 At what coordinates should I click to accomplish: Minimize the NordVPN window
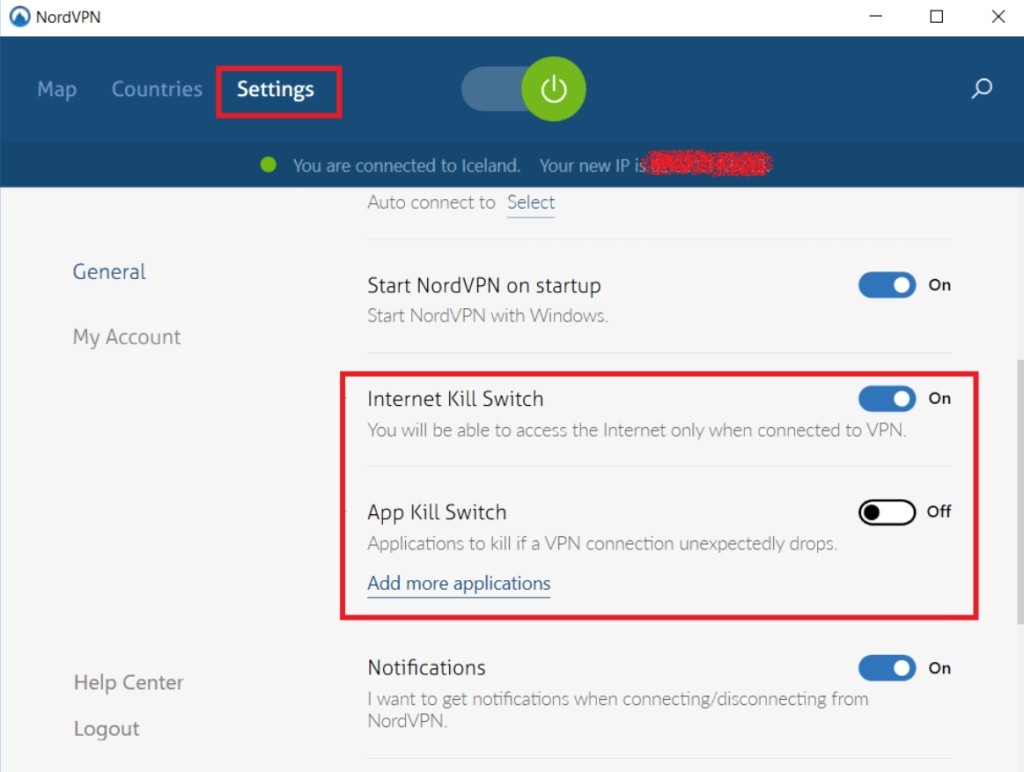[876, 16]
